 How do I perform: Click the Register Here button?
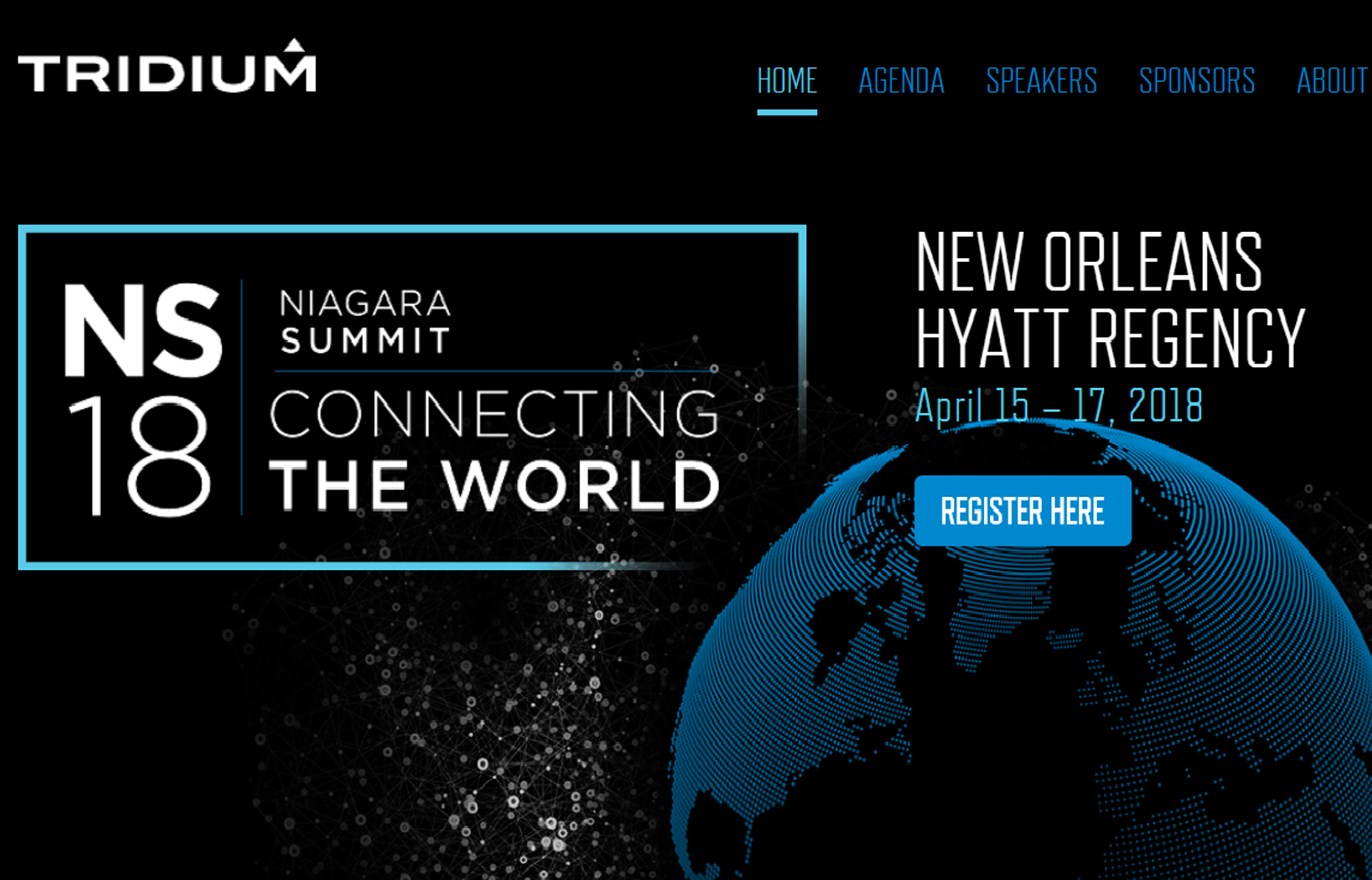click(1023, 511)
